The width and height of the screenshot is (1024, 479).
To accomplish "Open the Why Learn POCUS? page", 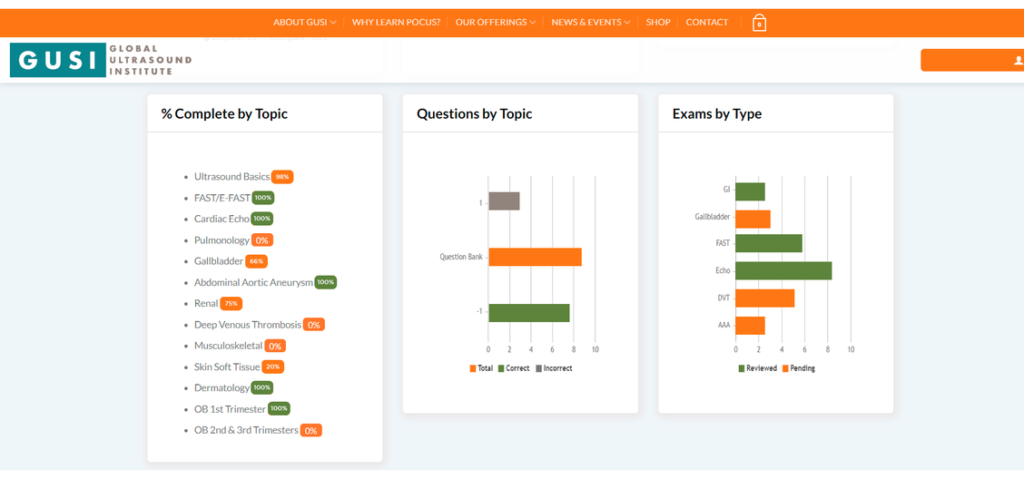I will tap(396, 22).
